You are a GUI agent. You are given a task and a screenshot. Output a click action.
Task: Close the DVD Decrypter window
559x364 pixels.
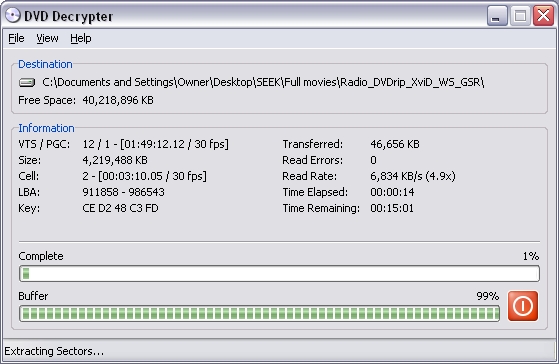click(543, 16)
